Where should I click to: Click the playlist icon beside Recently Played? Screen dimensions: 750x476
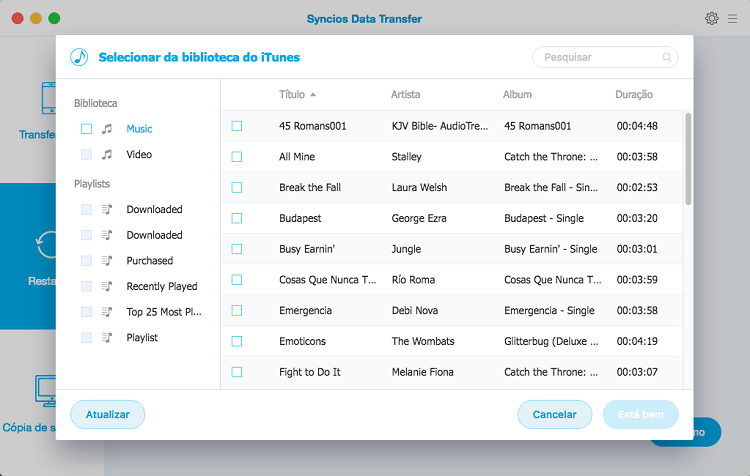click(x=107, y=286)
